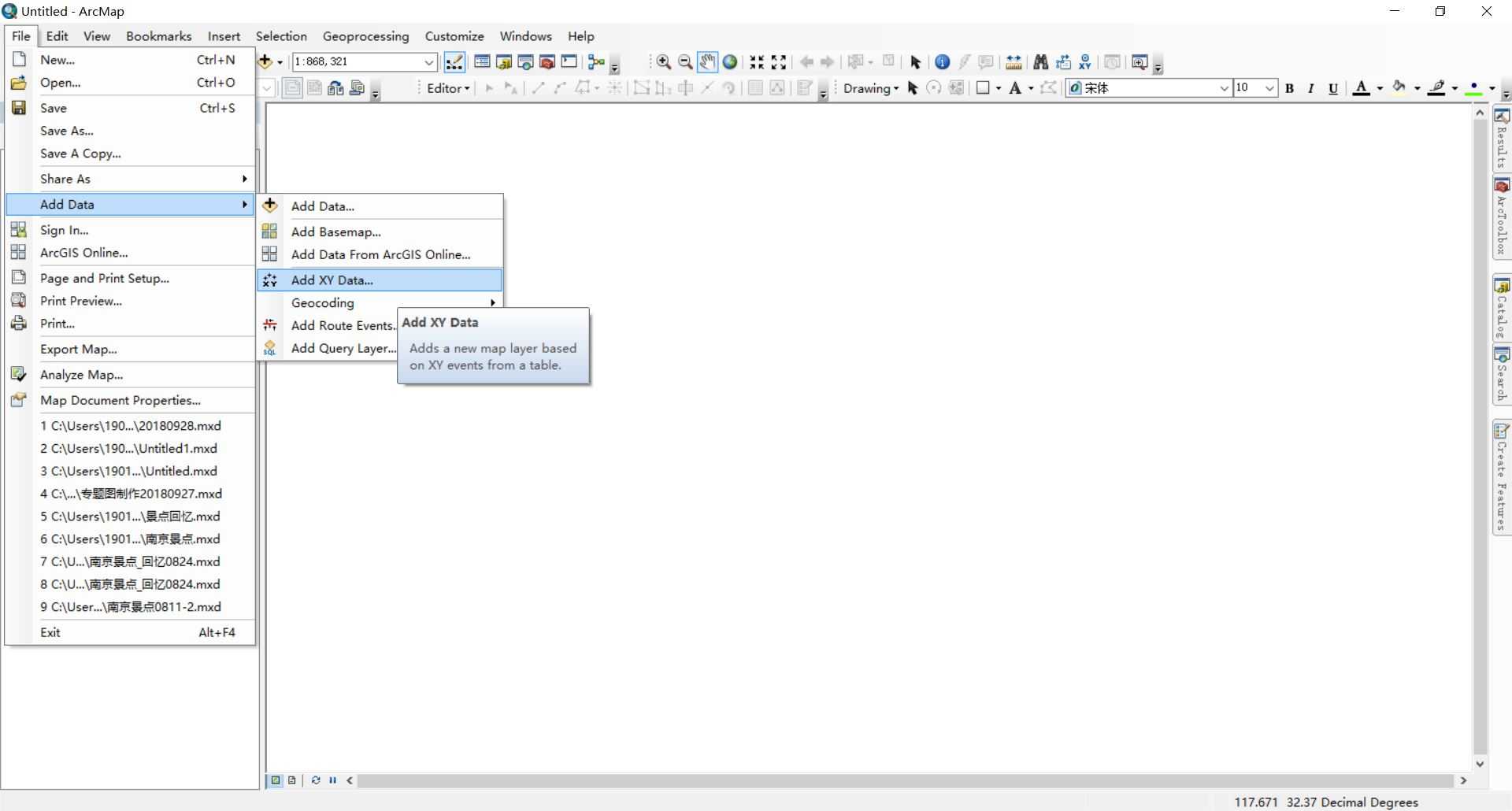Viewport: 1512px width, 811px height.
Task: Open the Add Data button dropdown arrow
Action: [280, 62]
